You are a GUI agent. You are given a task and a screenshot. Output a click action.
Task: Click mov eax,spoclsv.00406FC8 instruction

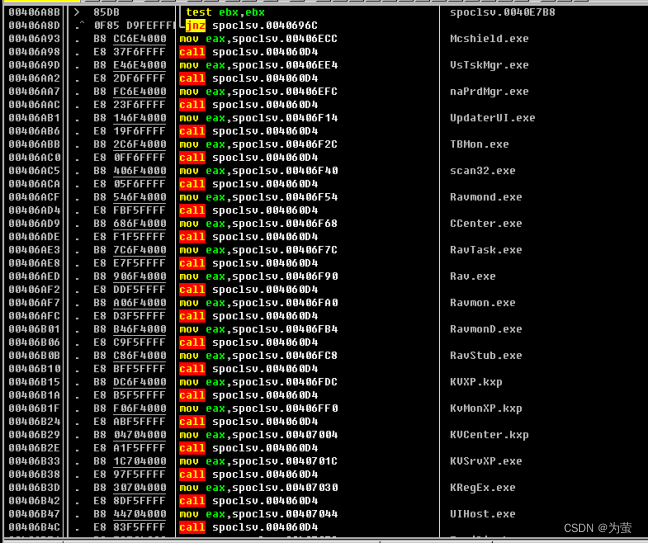(x=258, y=356)
